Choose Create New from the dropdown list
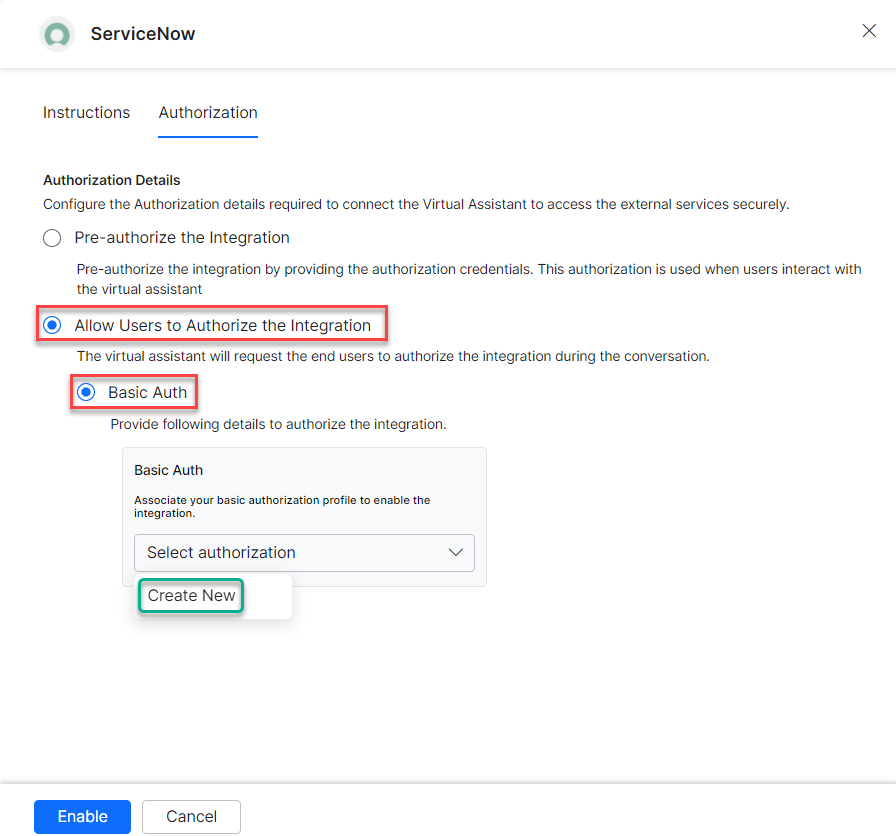The image size is (896, 836). [x=191, y=596]
